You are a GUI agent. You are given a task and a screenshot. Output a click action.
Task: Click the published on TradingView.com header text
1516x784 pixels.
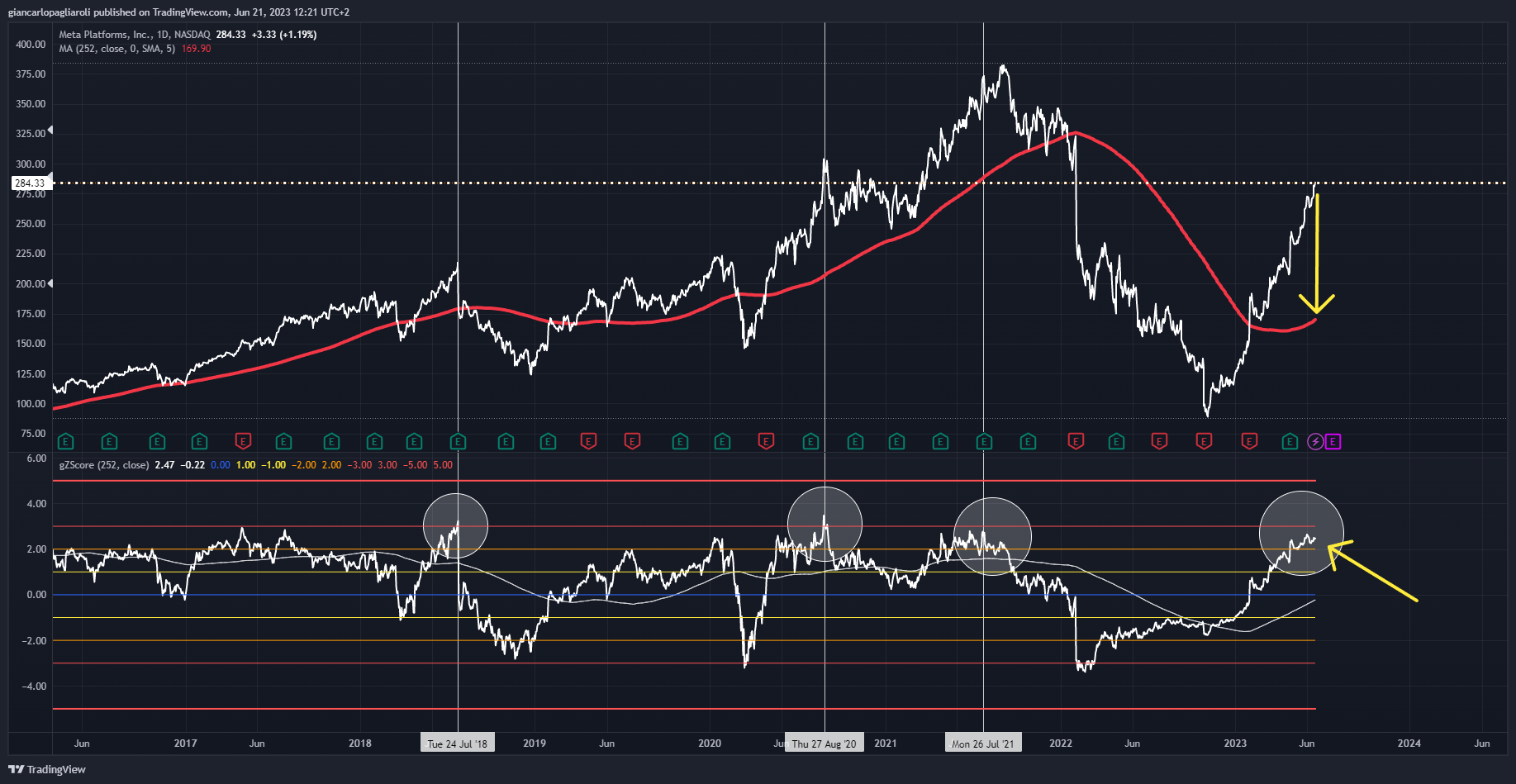click(161, 12)
